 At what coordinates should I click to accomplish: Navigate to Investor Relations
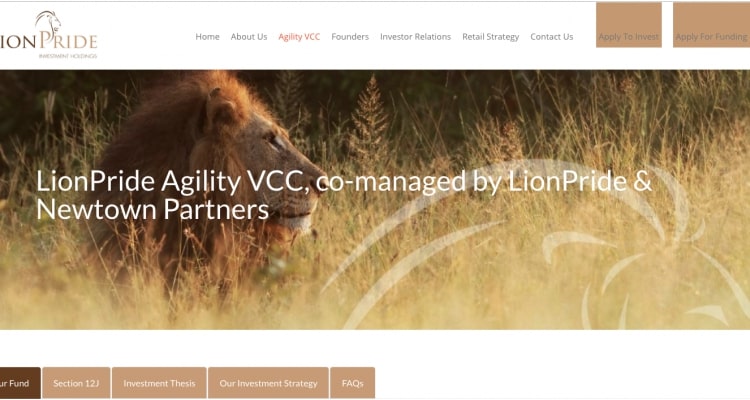click(x=415, y=37)
